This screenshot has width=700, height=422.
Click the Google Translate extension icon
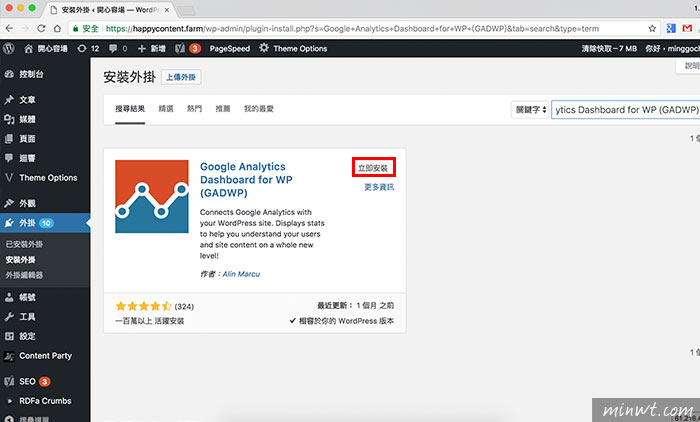coord(671,28)
